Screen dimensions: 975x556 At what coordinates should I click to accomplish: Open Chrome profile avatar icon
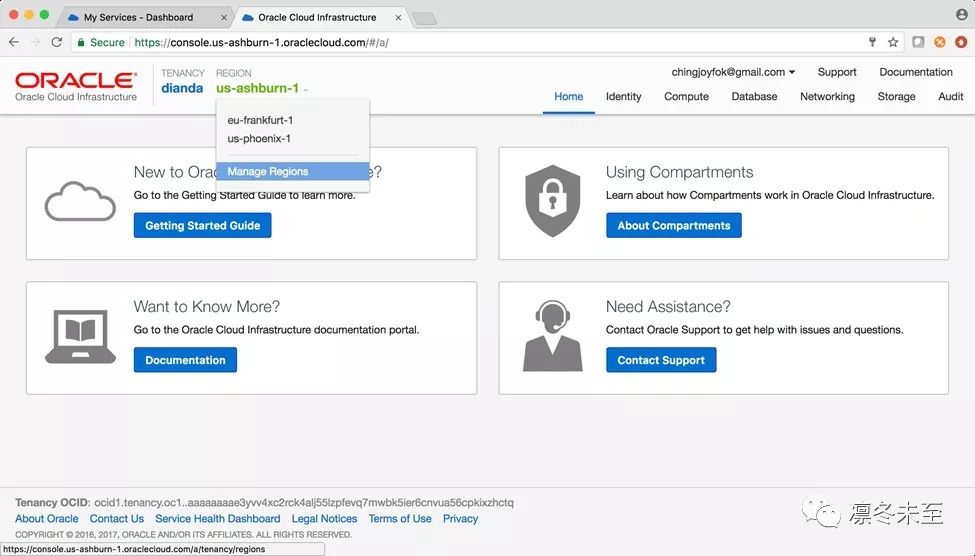coord(961,14)
